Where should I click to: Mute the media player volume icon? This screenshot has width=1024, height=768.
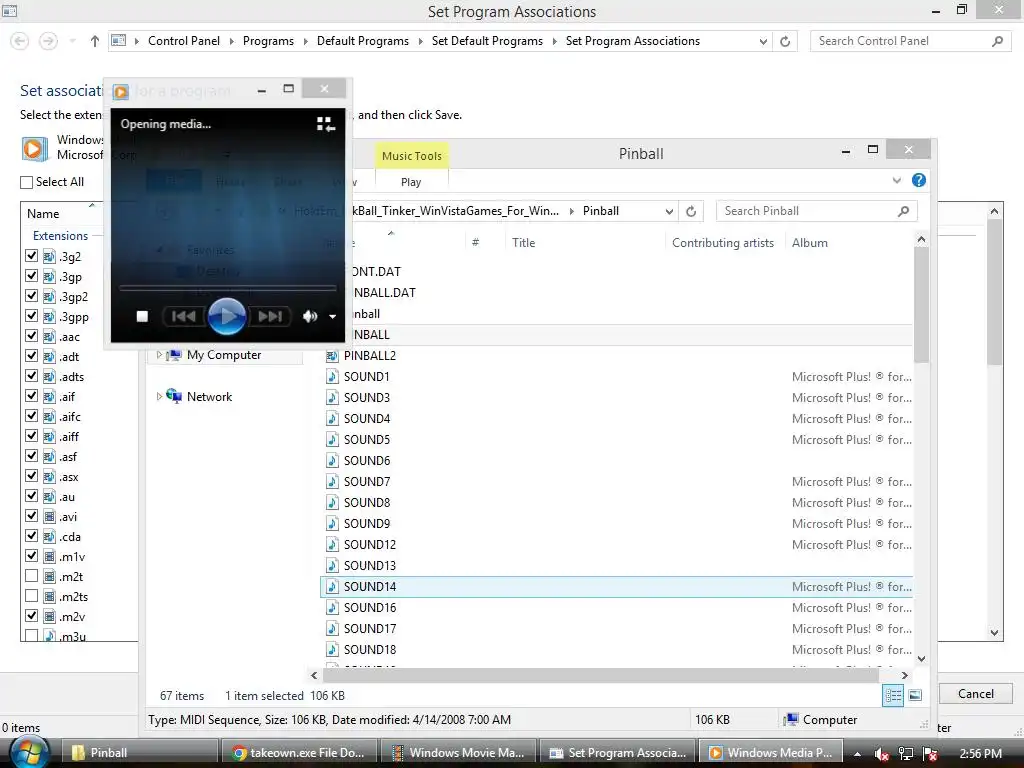coord(310,317)
